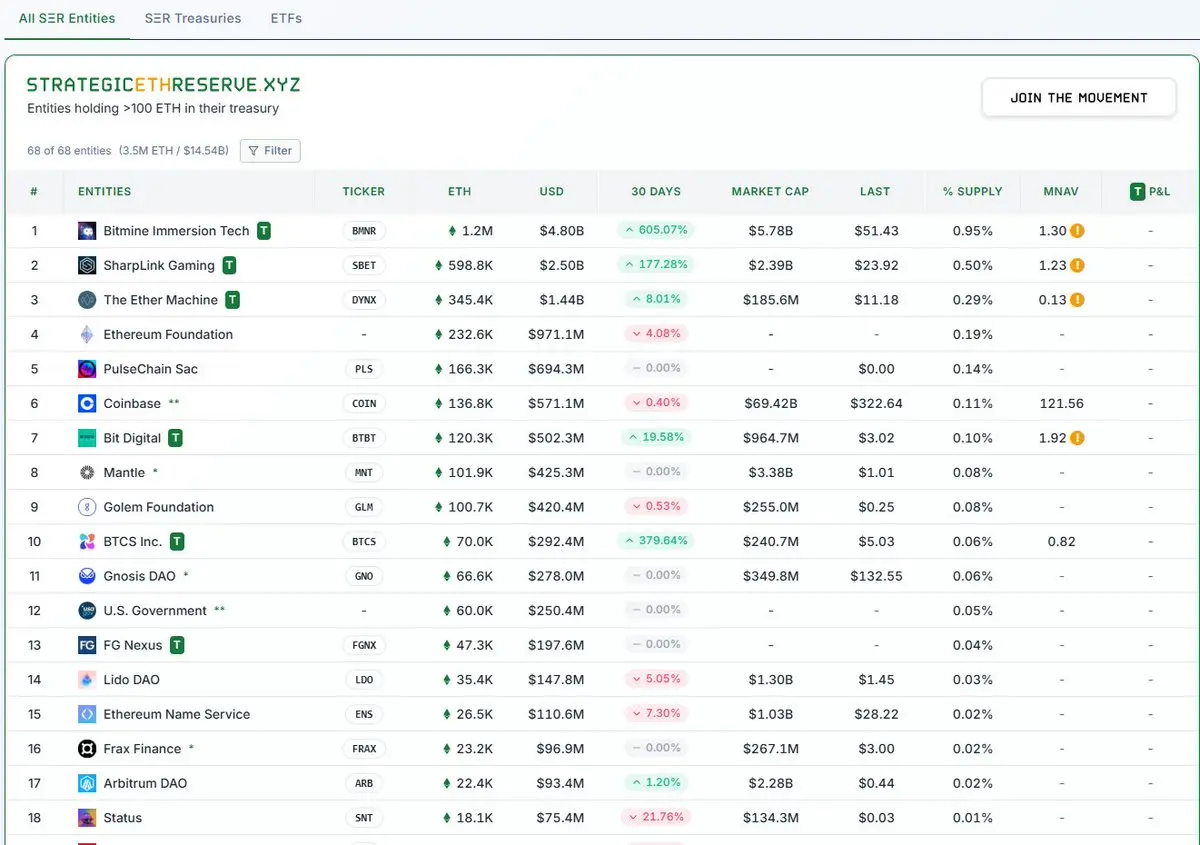Open the ETFs tab

pyautogui.click(x=286, y=18)
